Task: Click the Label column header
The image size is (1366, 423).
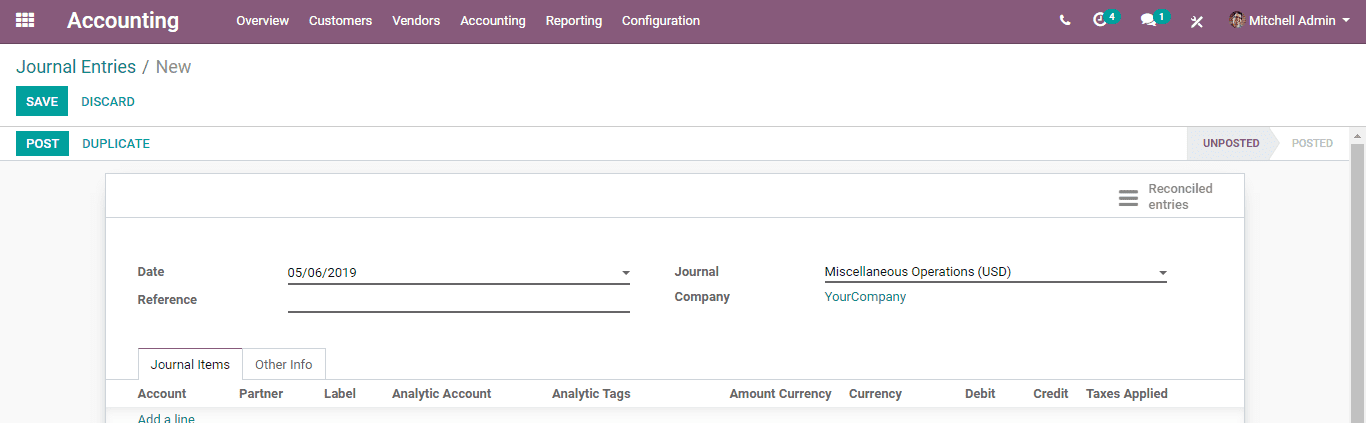Action: click(x=340, y=394)
